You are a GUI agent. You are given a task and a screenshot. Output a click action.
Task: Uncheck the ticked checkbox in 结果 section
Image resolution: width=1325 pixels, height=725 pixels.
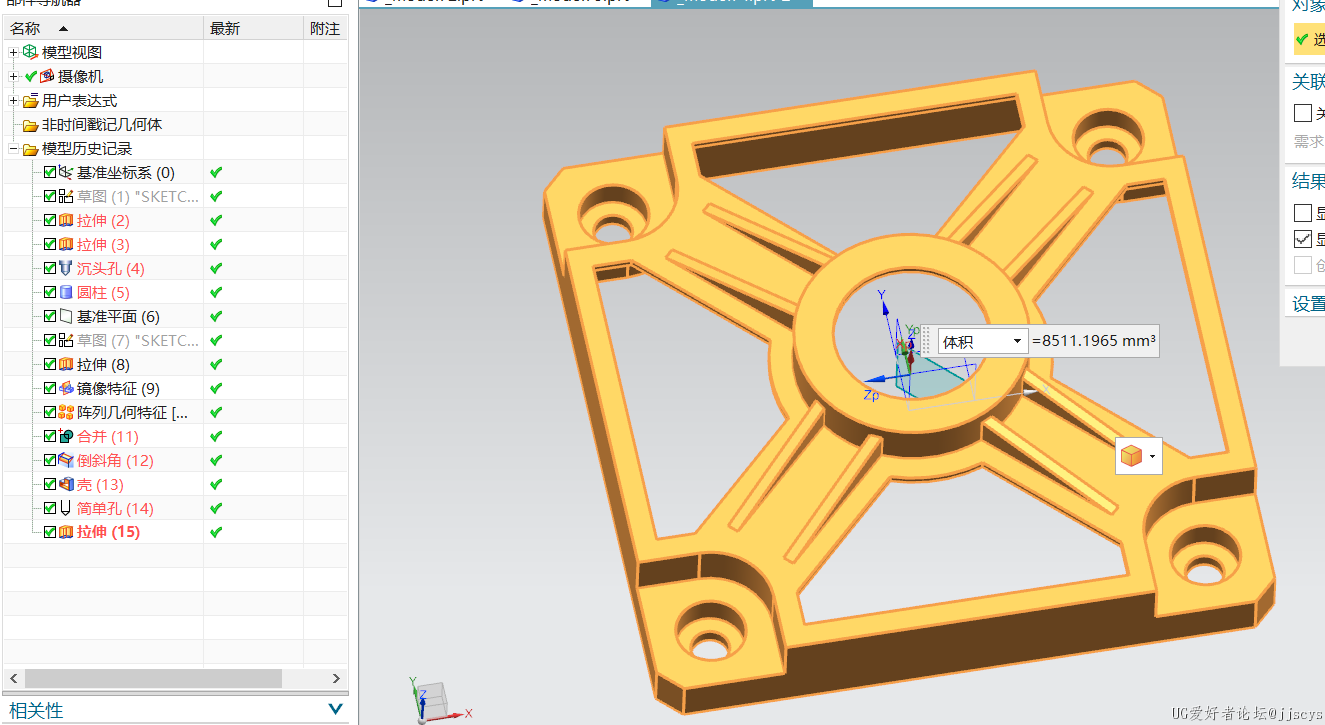coord(1303,239)
